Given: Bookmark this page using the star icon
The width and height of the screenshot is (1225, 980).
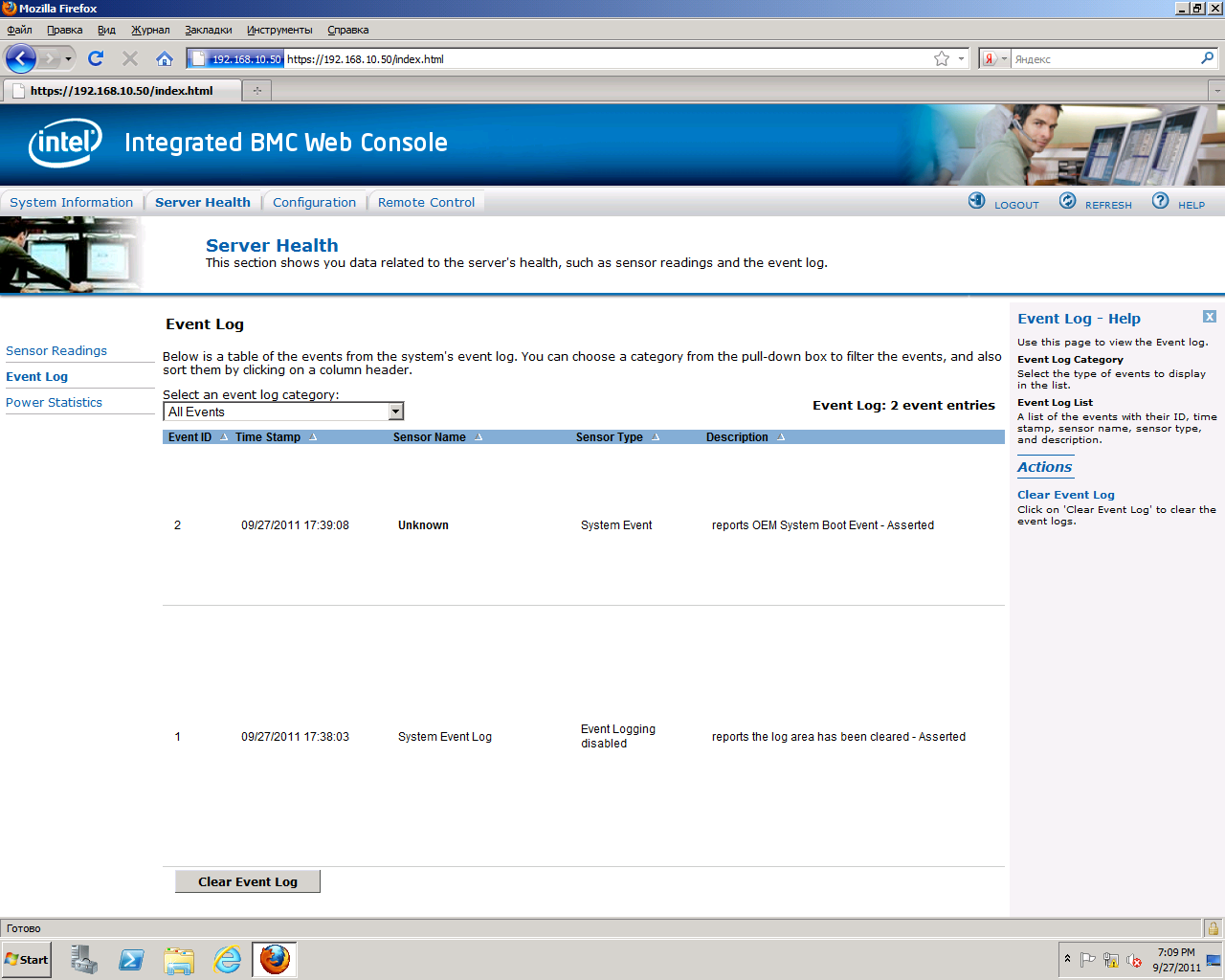Looking at the screenshot, I should tap(942, 58).
